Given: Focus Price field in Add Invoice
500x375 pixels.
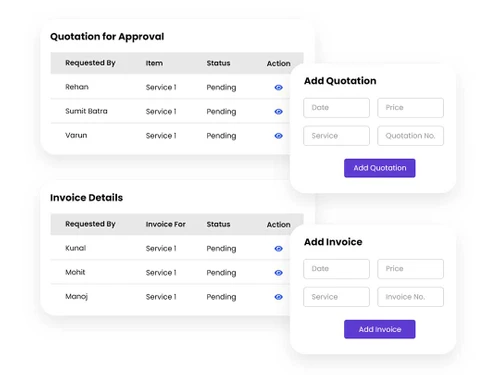Looking at the screenshot, I should [410, 269].
